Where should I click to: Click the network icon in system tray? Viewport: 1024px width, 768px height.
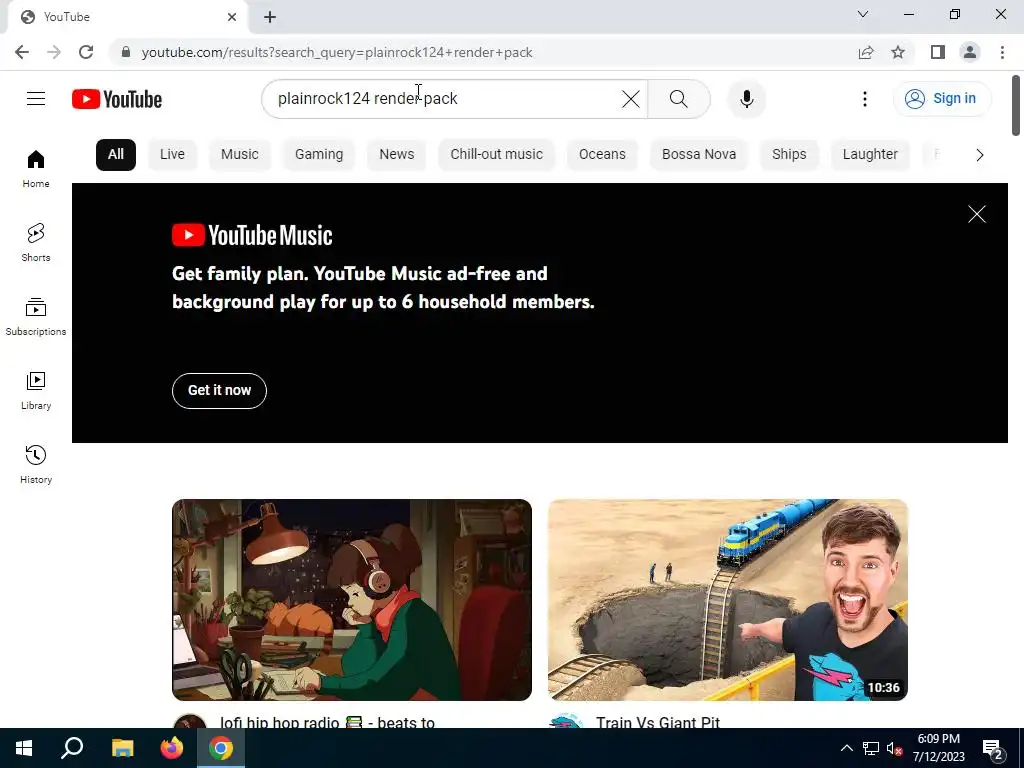click(871, 748)
